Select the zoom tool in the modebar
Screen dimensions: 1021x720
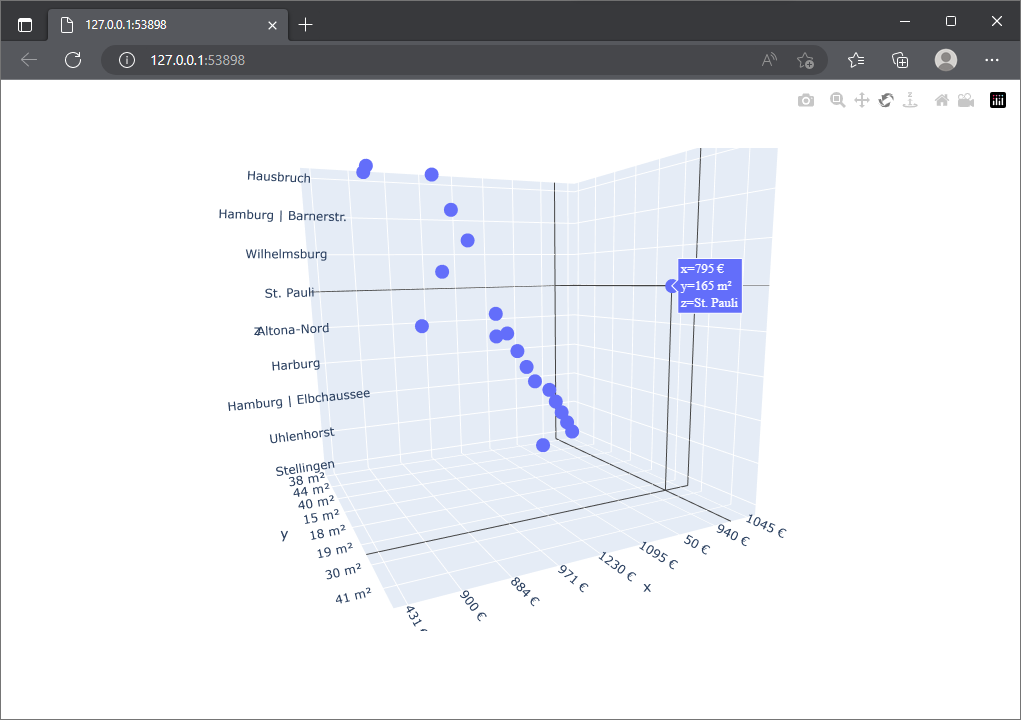(x=838, y=100)
